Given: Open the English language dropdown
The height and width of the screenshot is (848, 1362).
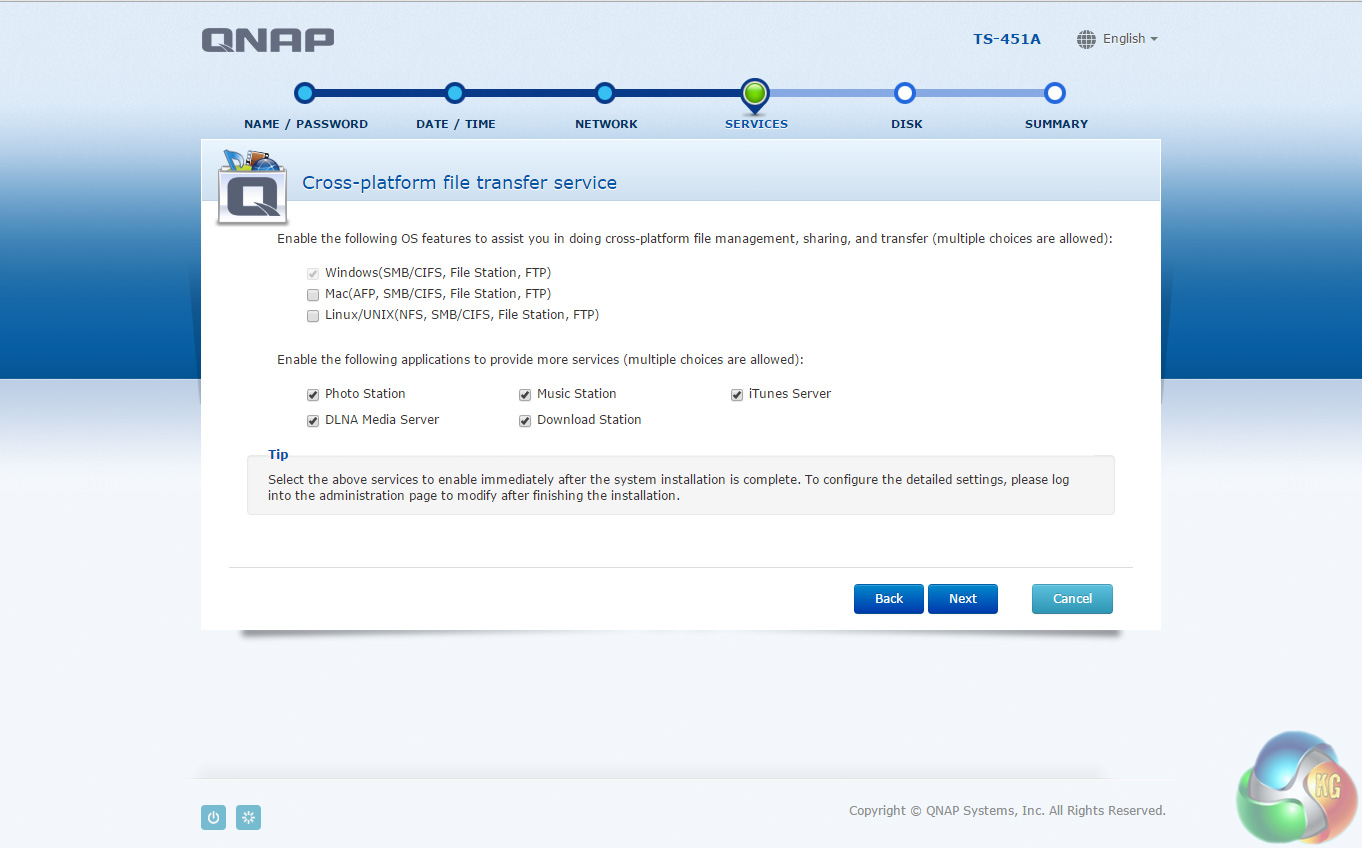Looking at the screenshot, I should (x=1130, y=39).
